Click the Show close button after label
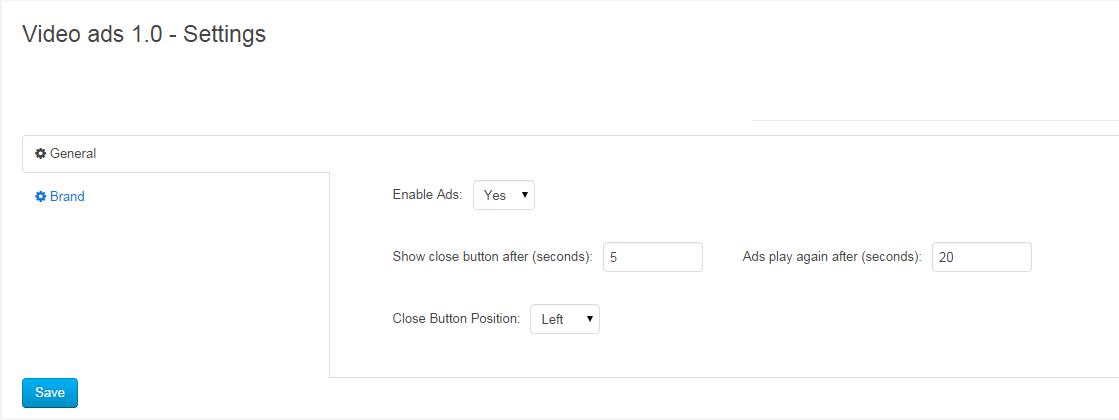This screenshot has height=420, width=1119. pos(492,257)
